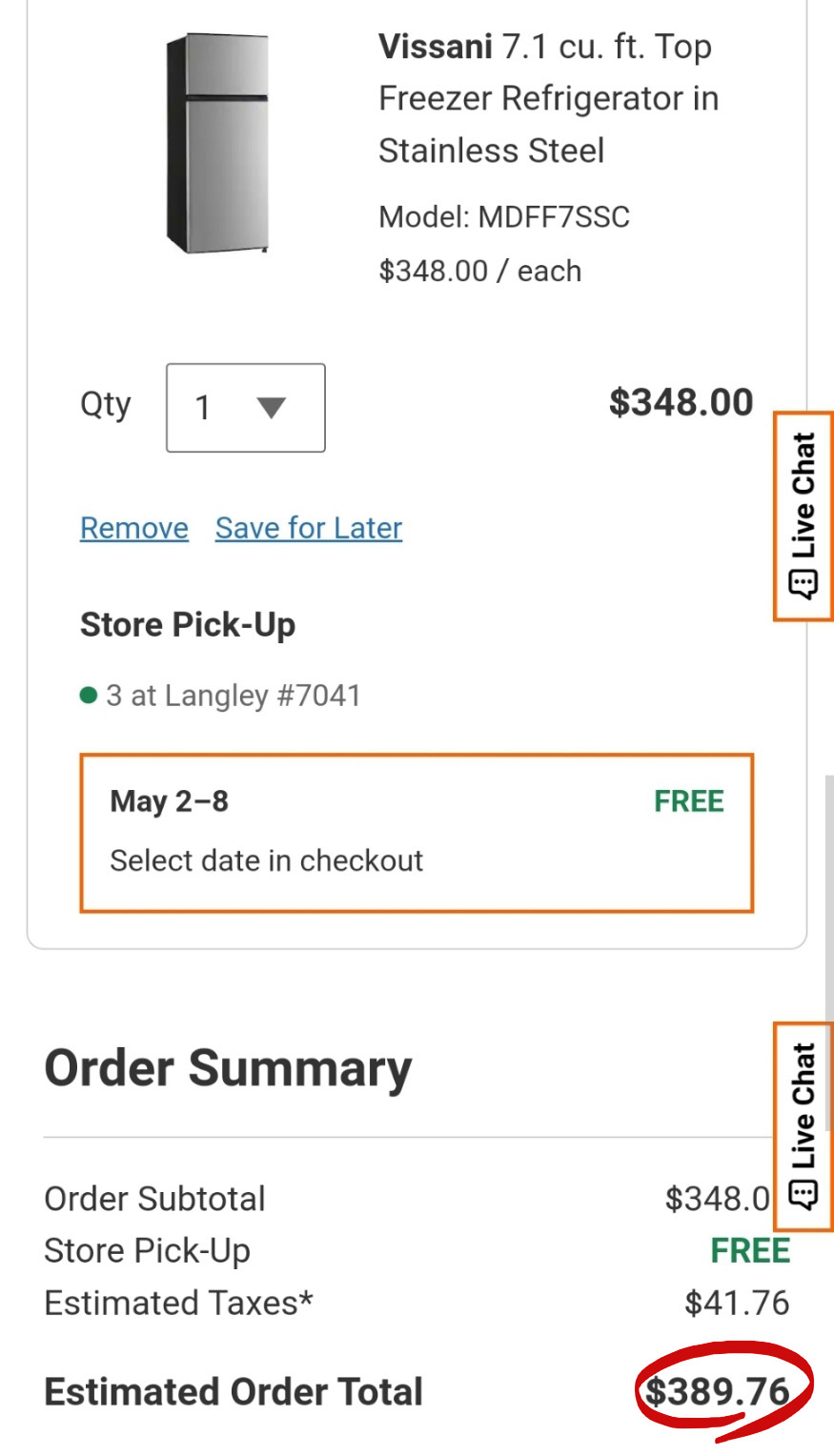Click the green availability dot near Langley
The height and width of the screenshot is (1456, 834).
[89, 696]
